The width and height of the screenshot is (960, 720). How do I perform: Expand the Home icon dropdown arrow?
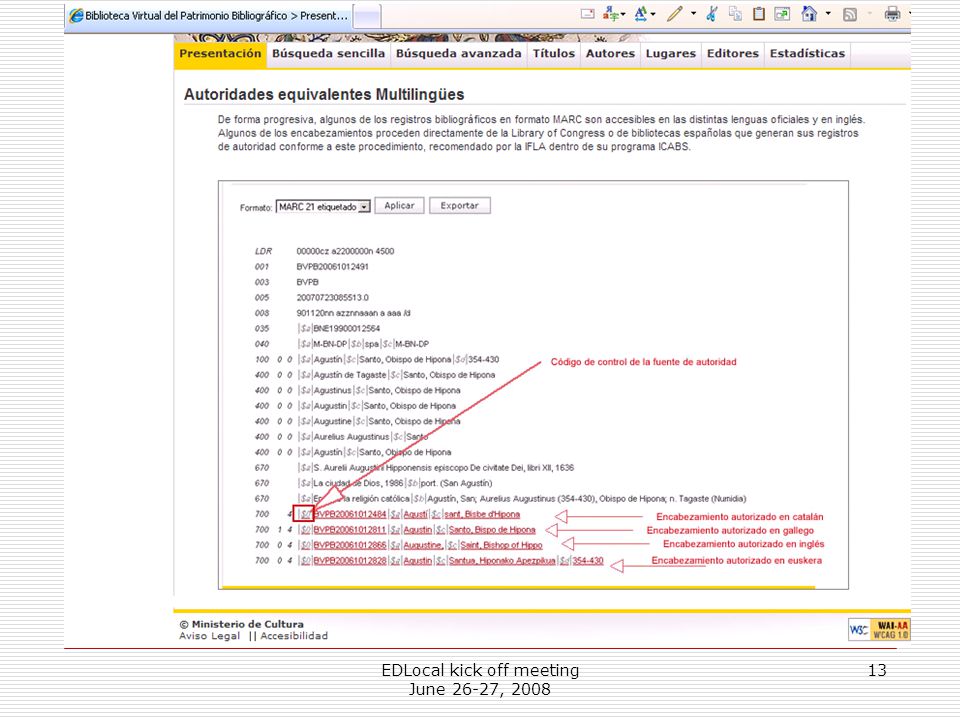coord(828,13)
